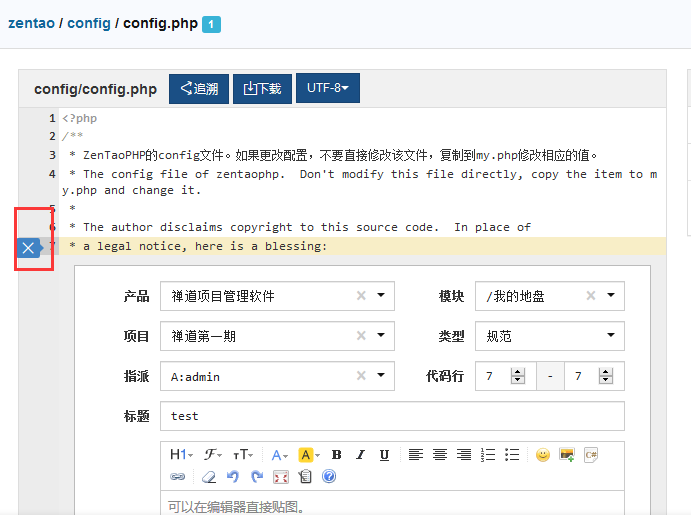The image size is (691, 515).
Task: Open the font size menu
Action: 243,455
